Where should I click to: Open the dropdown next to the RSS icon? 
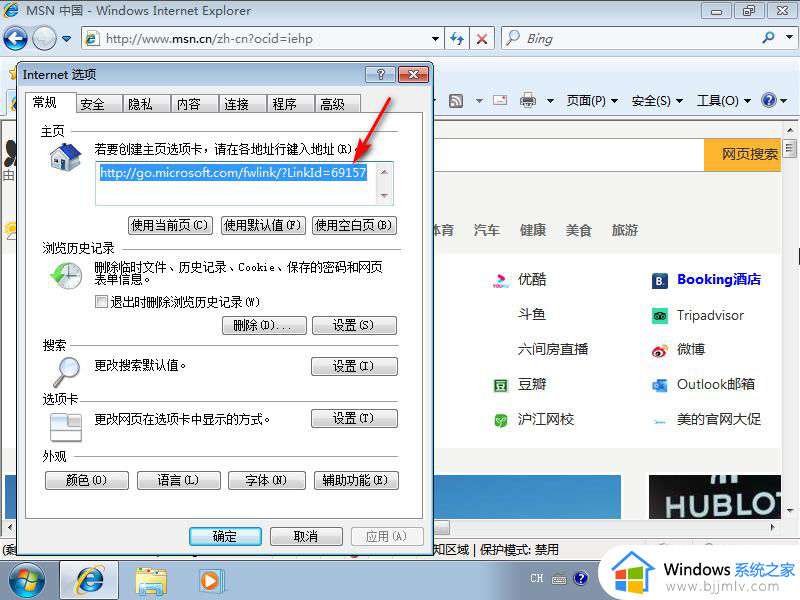coord(479,101)
